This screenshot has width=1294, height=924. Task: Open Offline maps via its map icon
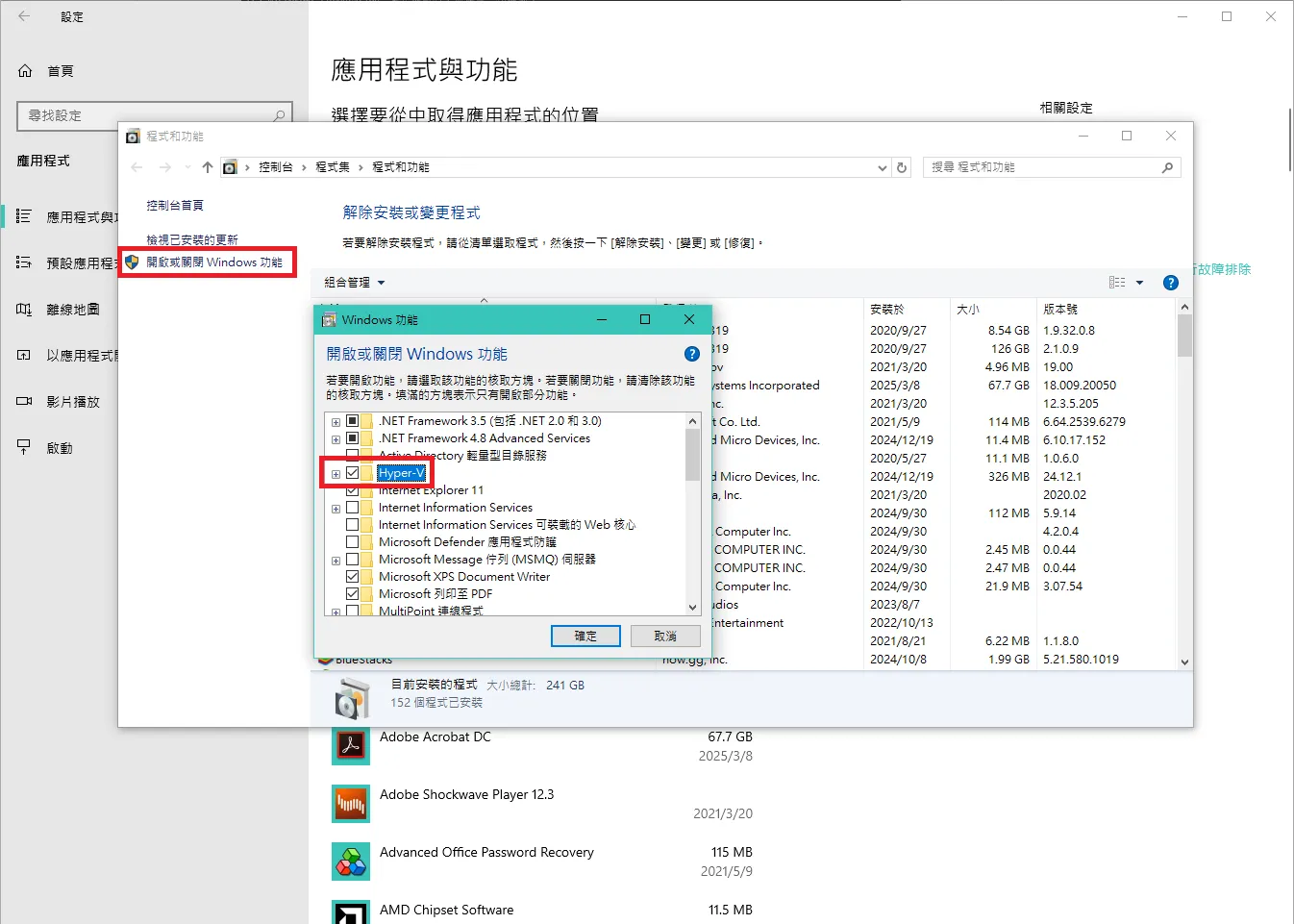point(24,309)
